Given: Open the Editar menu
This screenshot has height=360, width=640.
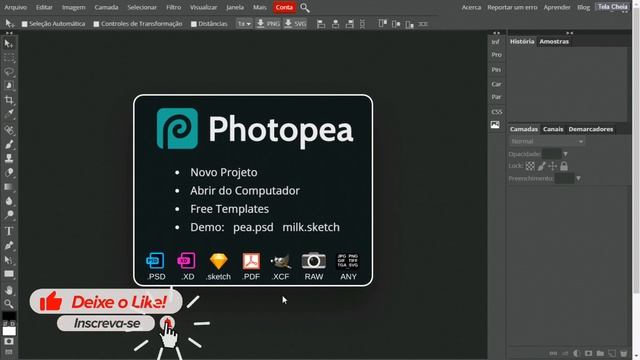Looking at the screenshot, I should (44, 7).
